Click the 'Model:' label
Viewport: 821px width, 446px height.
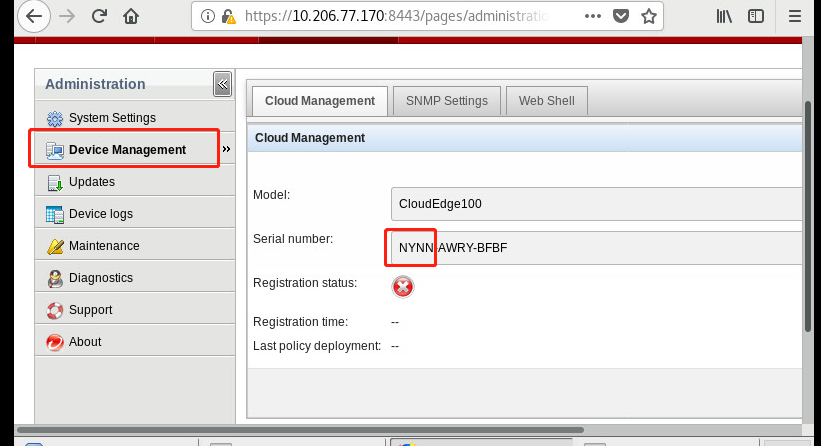click(271, 195)
